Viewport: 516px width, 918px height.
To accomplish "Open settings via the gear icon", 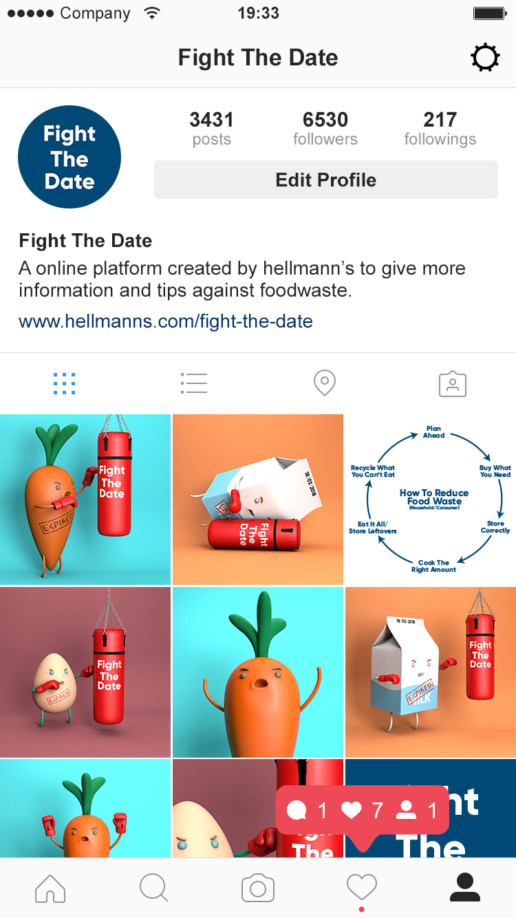I will (x=485, y=58).
